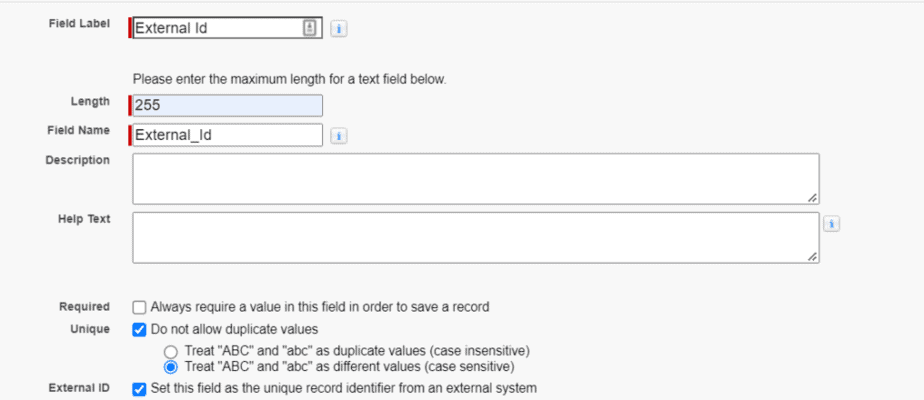Image resolution: width=924 pixels, height=400 pixels.
Task: Uncheck the 'Do not allow duplicate values' checkbox
Action: (139, 329)
